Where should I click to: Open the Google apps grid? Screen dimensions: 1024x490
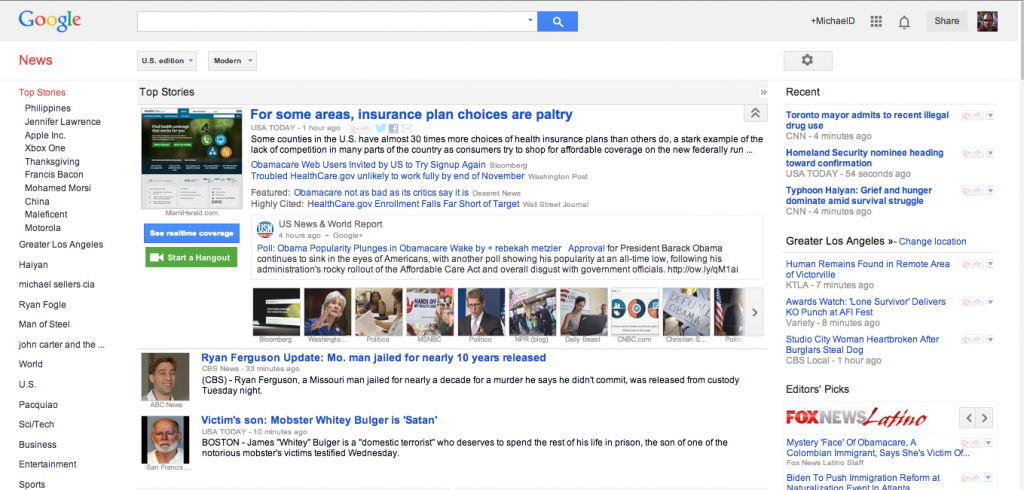[876, 21]
